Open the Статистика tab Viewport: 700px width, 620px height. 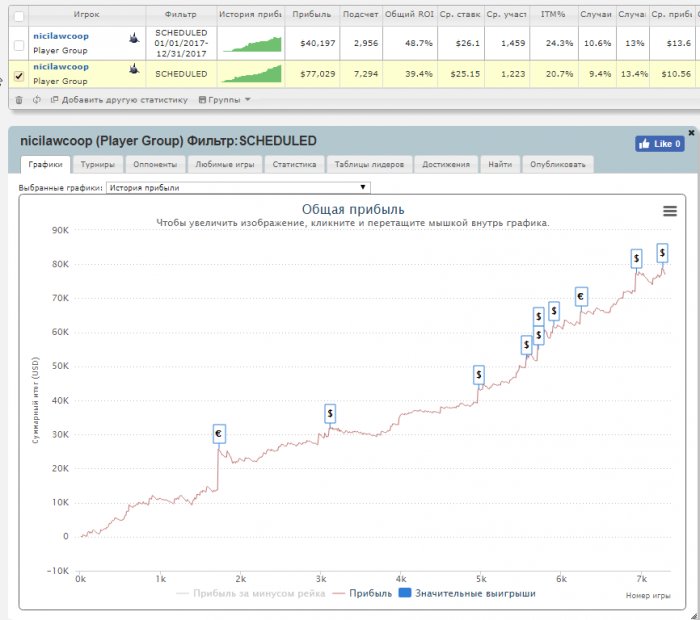pyautogui.click(x=294, y=164)
